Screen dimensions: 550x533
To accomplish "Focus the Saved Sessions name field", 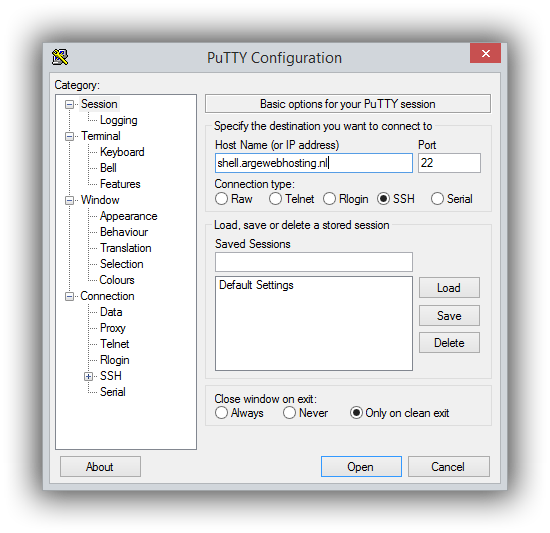I will pyautogui.click(x=314, y=262).
